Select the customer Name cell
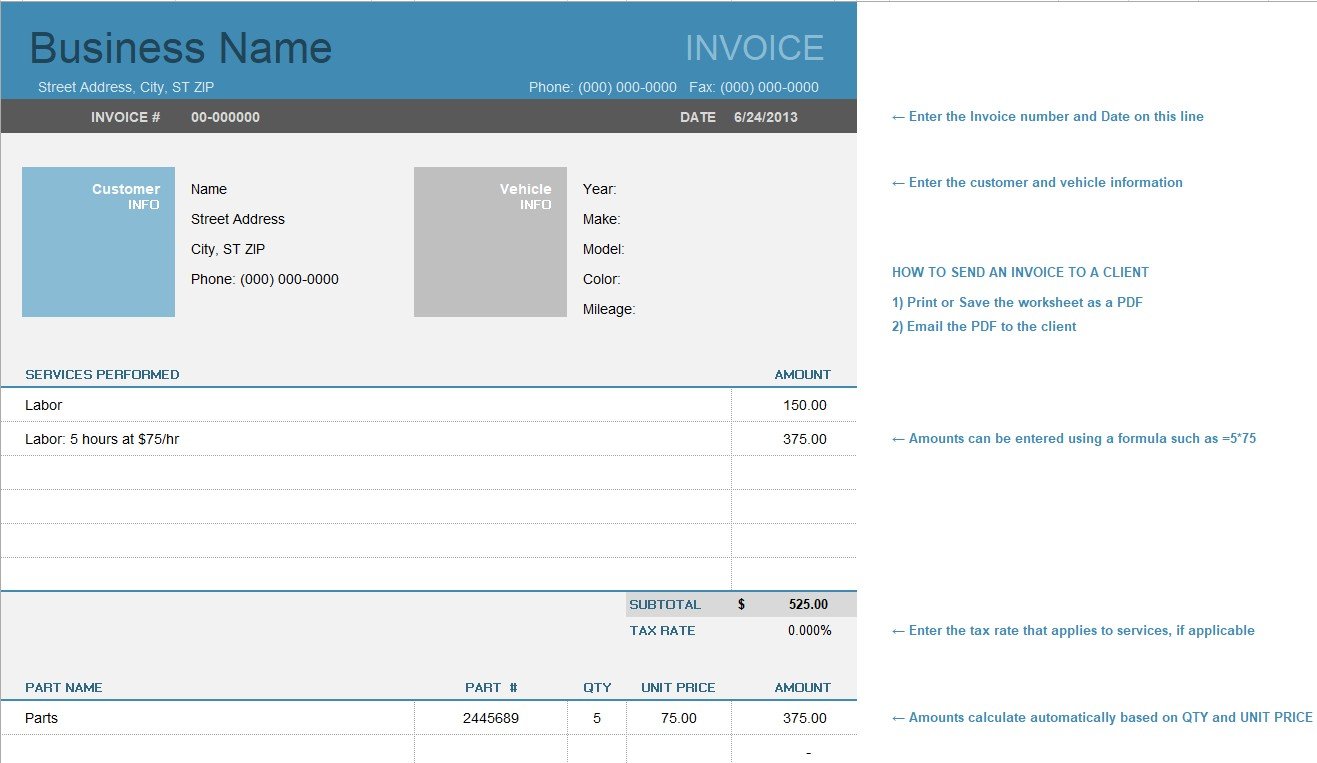 (x=209, y=189)
